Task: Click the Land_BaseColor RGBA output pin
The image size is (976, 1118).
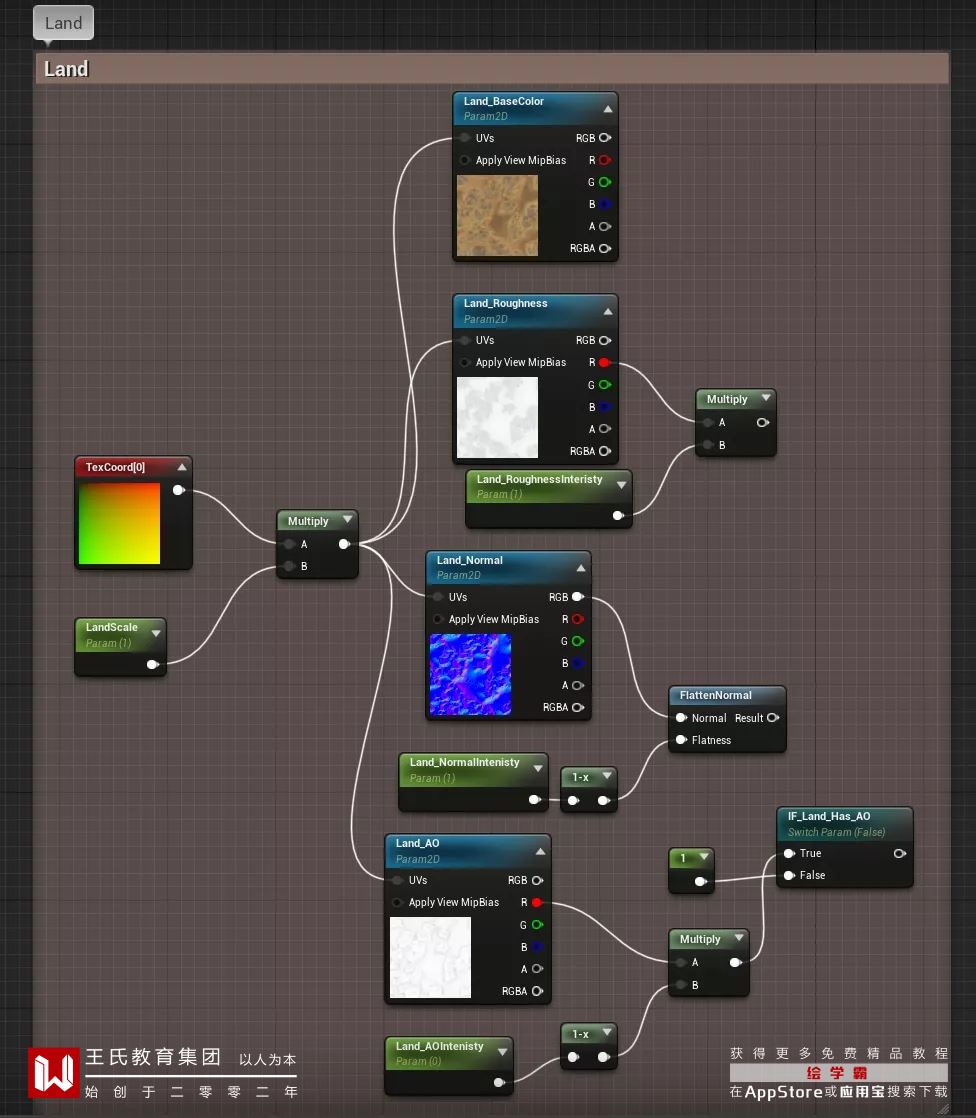Action: 605,248
